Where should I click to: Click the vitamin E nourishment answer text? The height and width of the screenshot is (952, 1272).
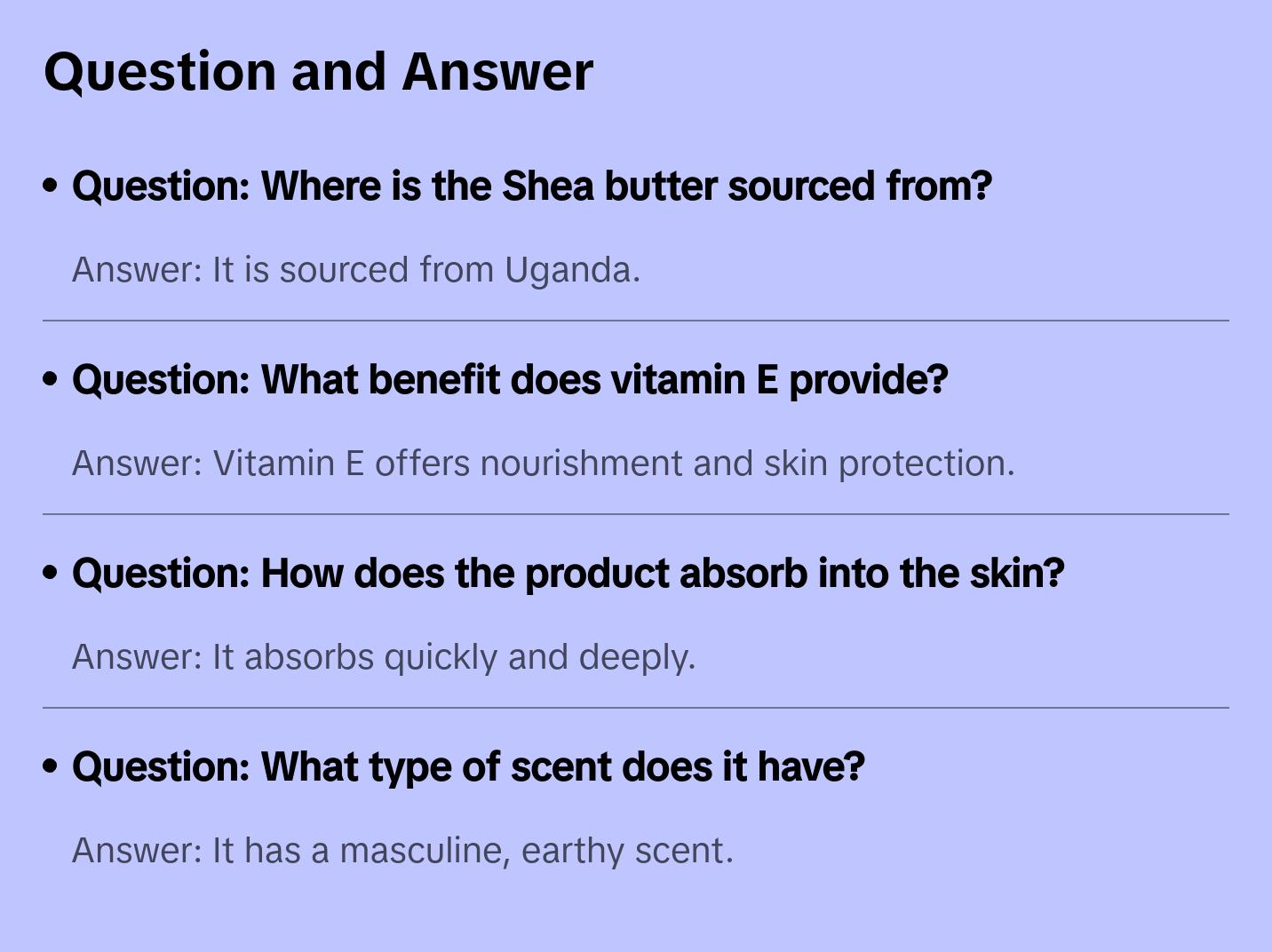click(543, 464)
